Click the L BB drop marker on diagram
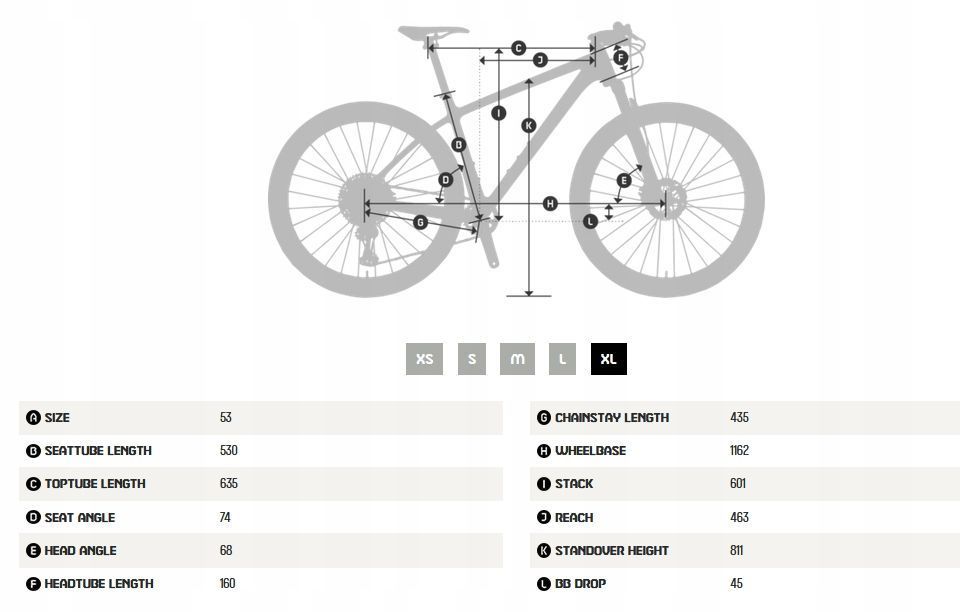Image resolution: width=960 pixels, height=612 pixels. pos(590,220)
